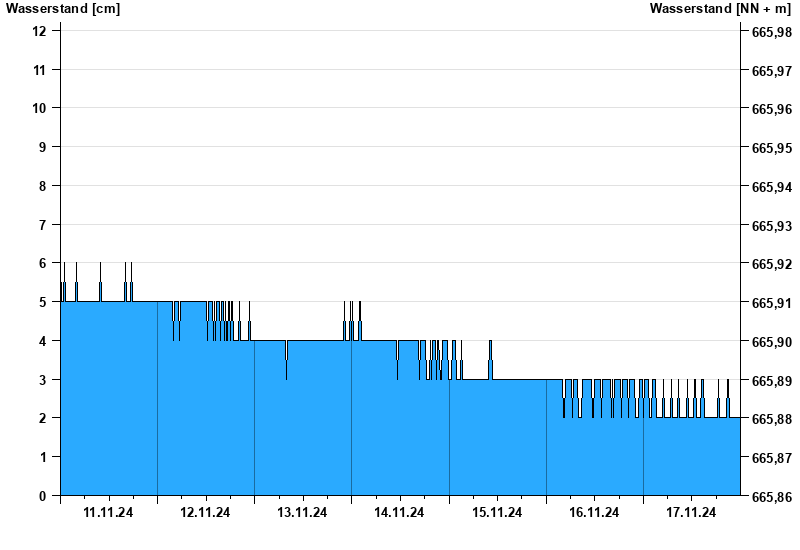This screenshot has height=550, width=800.
Task: Click the right axis value 665,96
Action: 772,109
